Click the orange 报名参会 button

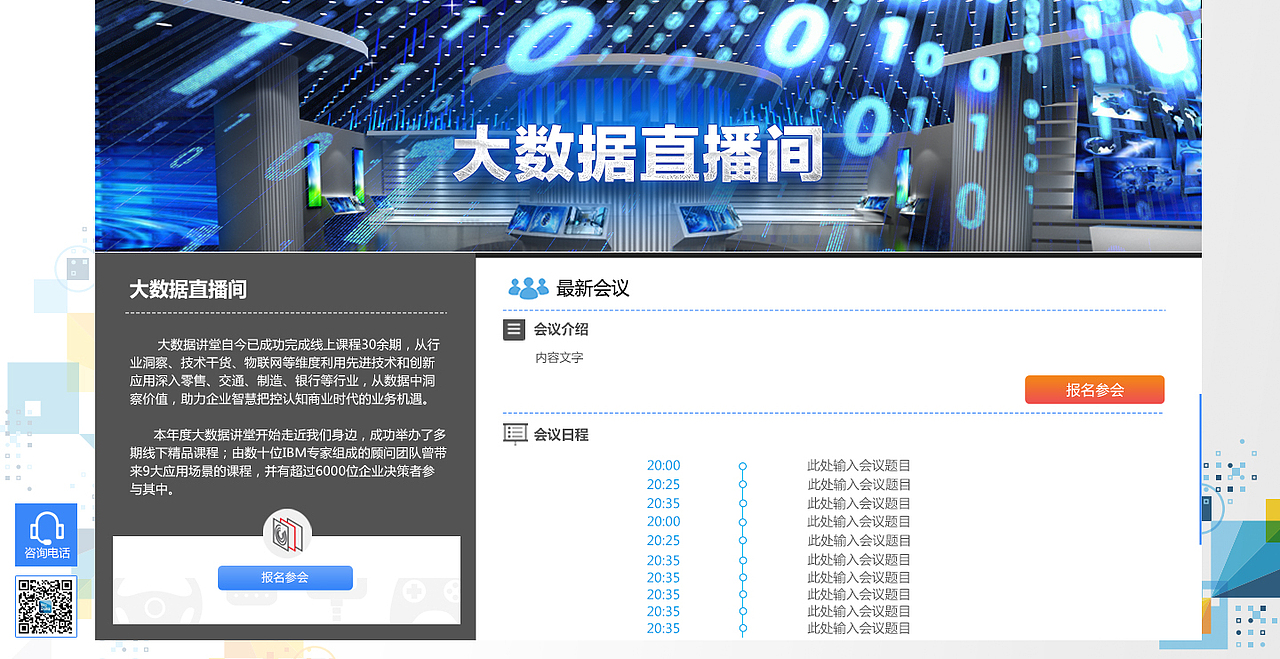point(1094,389)
